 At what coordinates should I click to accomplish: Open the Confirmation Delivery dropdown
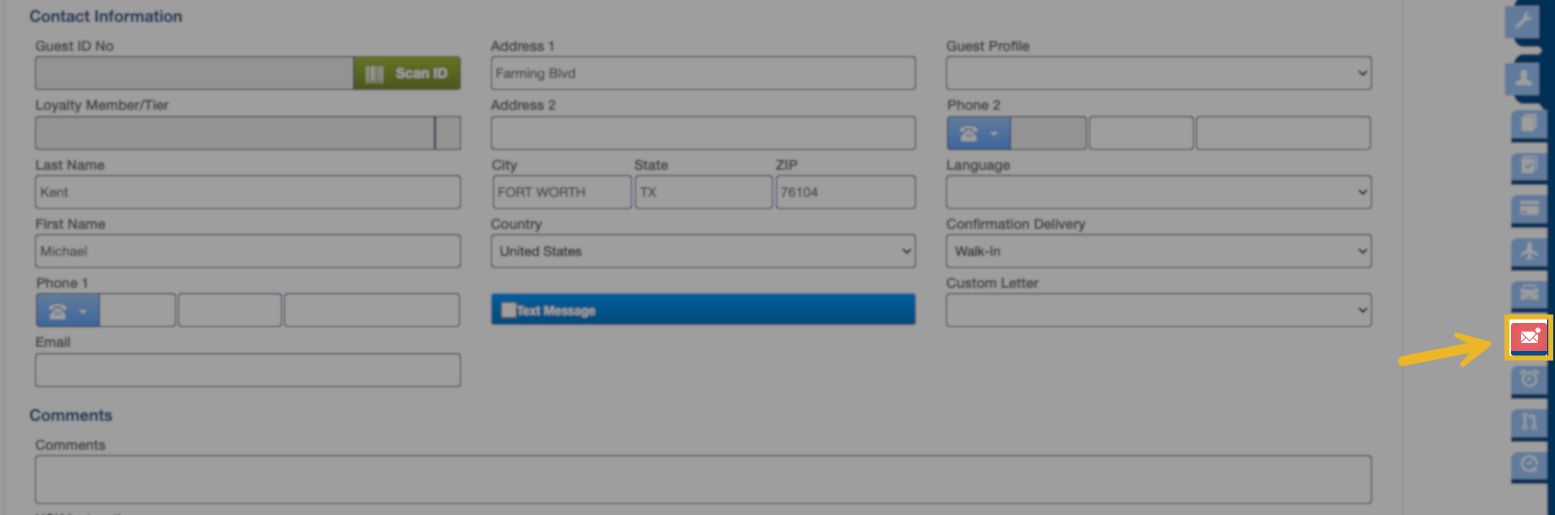pyautogui.click(x=1158, y=251)
